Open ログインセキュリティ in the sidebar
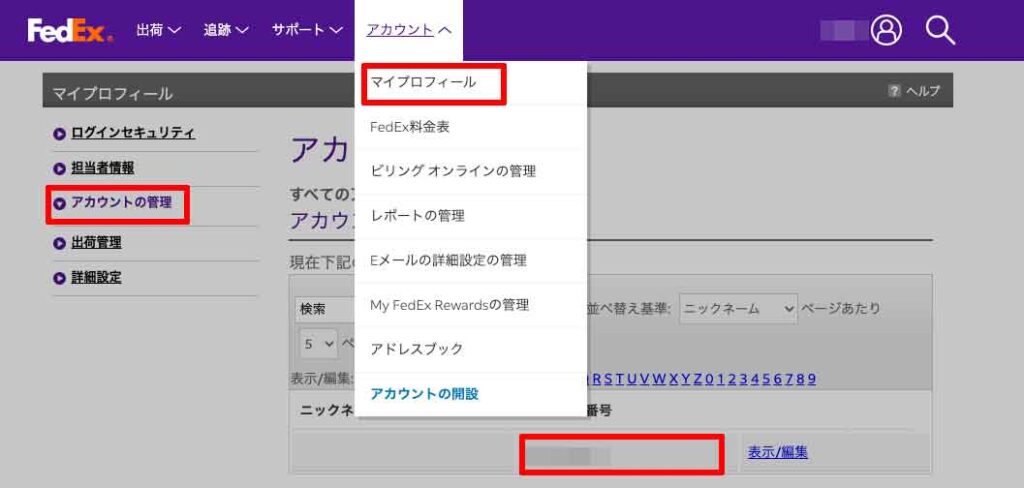The height and width of the screenshot is (488, 1024). click(x=133, y=133)
